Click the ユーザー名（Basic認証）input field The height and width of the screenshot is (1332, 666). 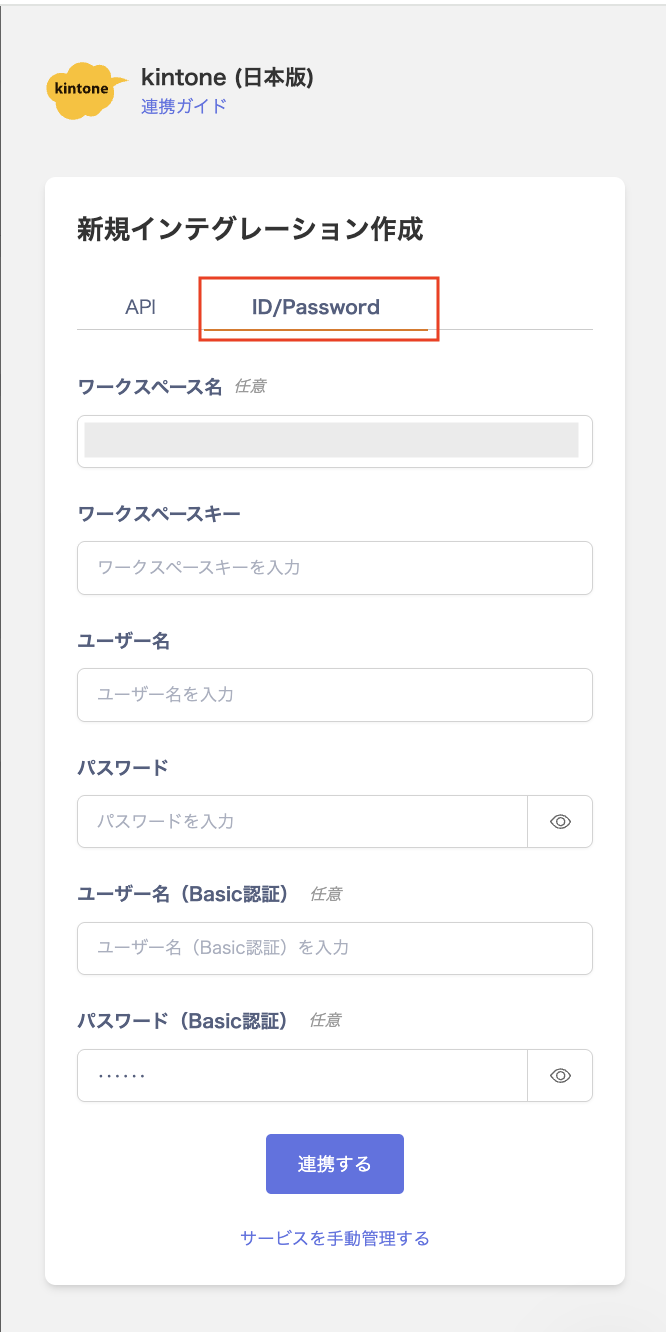tap(334, 948)
